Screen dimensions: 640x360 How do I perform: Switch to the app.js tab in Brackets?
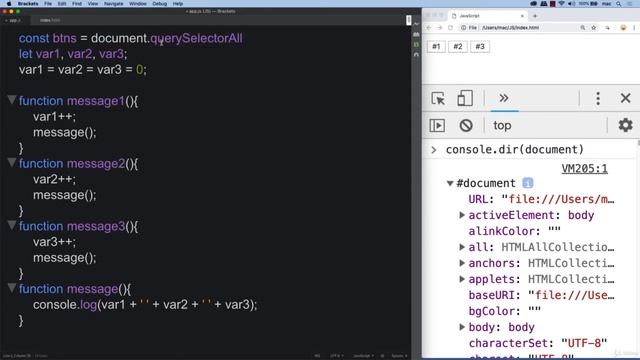[14, 20]
